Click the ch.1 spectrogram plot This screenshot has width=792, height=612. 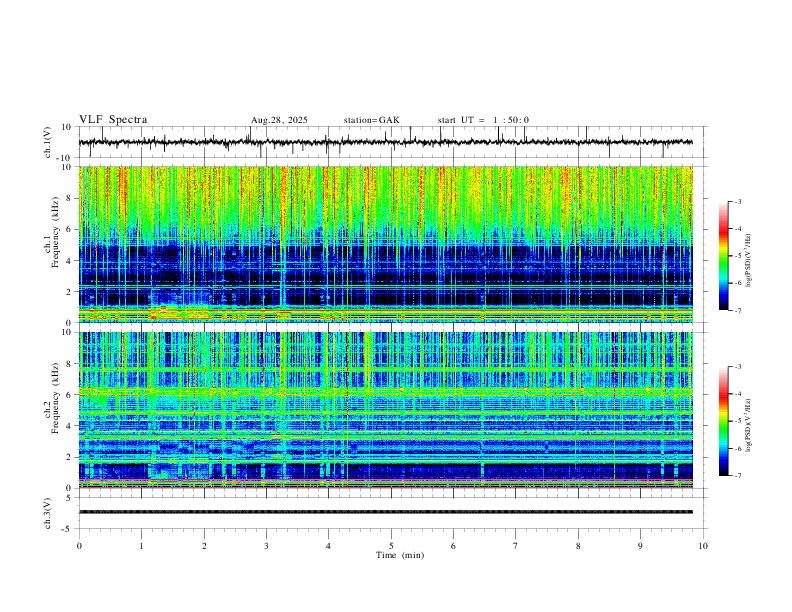pyautogui.click(x=385, y=244)
